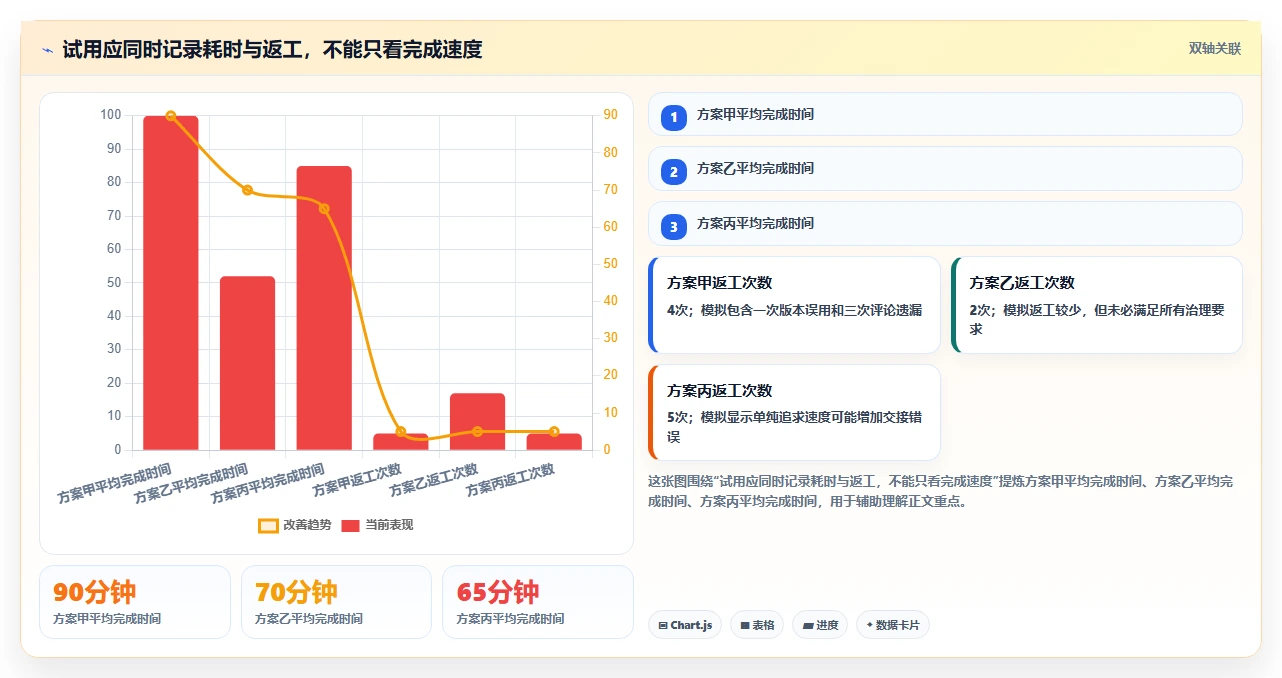Viewport: 1282px width, 678px height.
Task: Toggle the 当前表现 legend item
Action: pyautogui.click(x=377, y=525)
